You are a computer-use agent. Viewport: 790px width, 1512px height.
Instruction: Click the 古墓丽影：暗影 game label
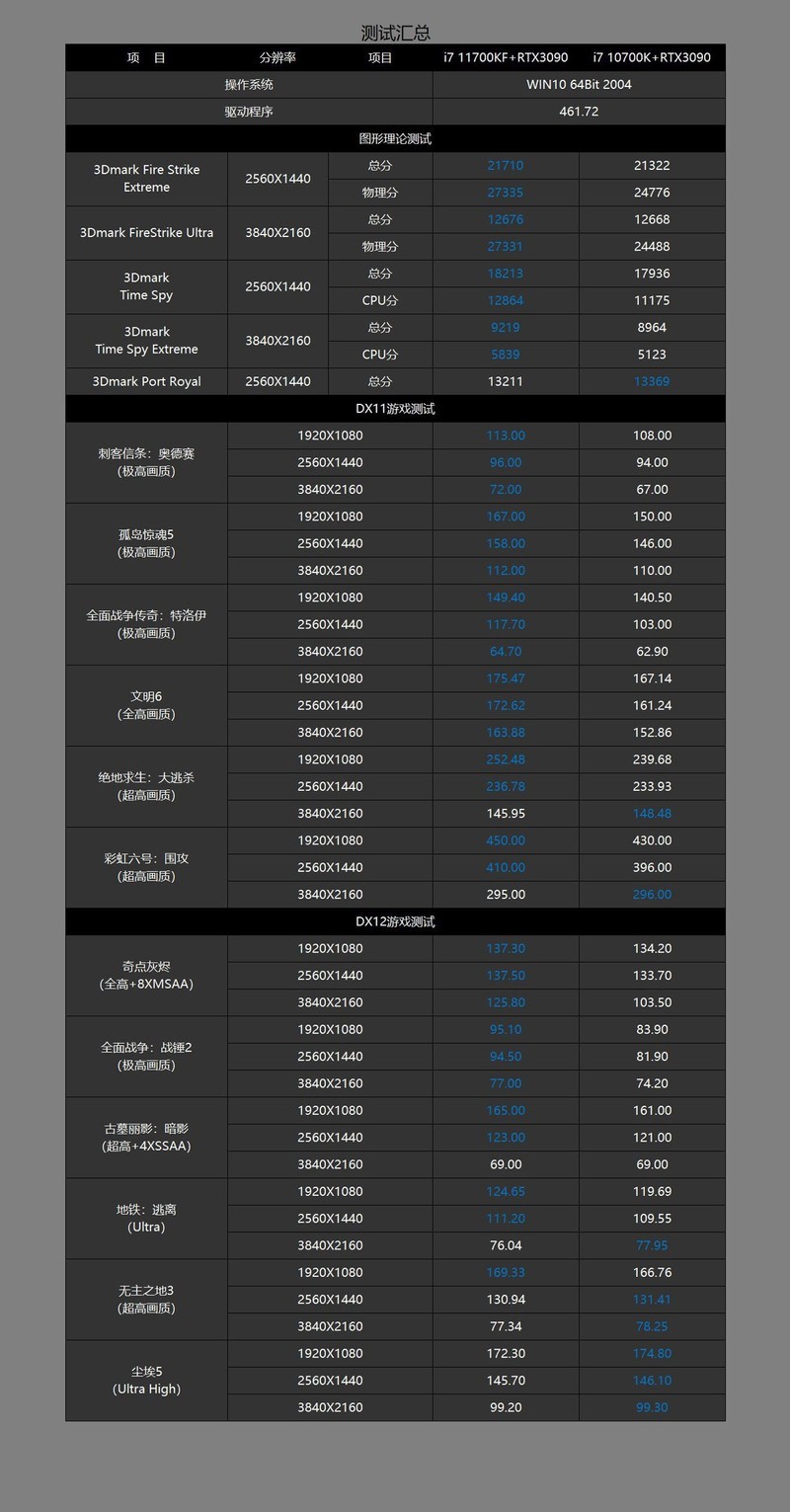(x=145, y=1138)
